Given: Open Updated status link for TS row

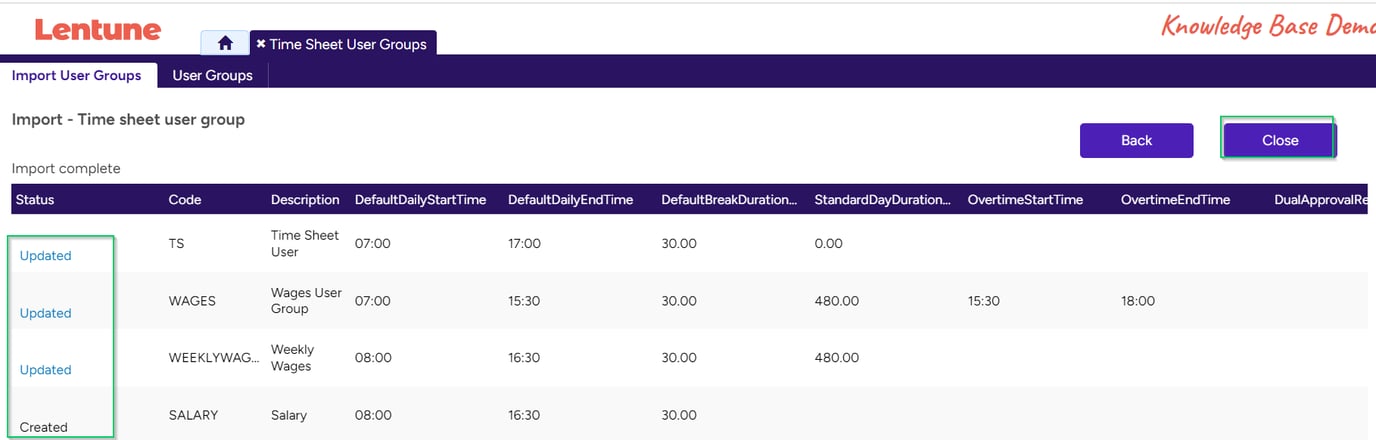Looking at the screenshot, I should pos(45,255).
